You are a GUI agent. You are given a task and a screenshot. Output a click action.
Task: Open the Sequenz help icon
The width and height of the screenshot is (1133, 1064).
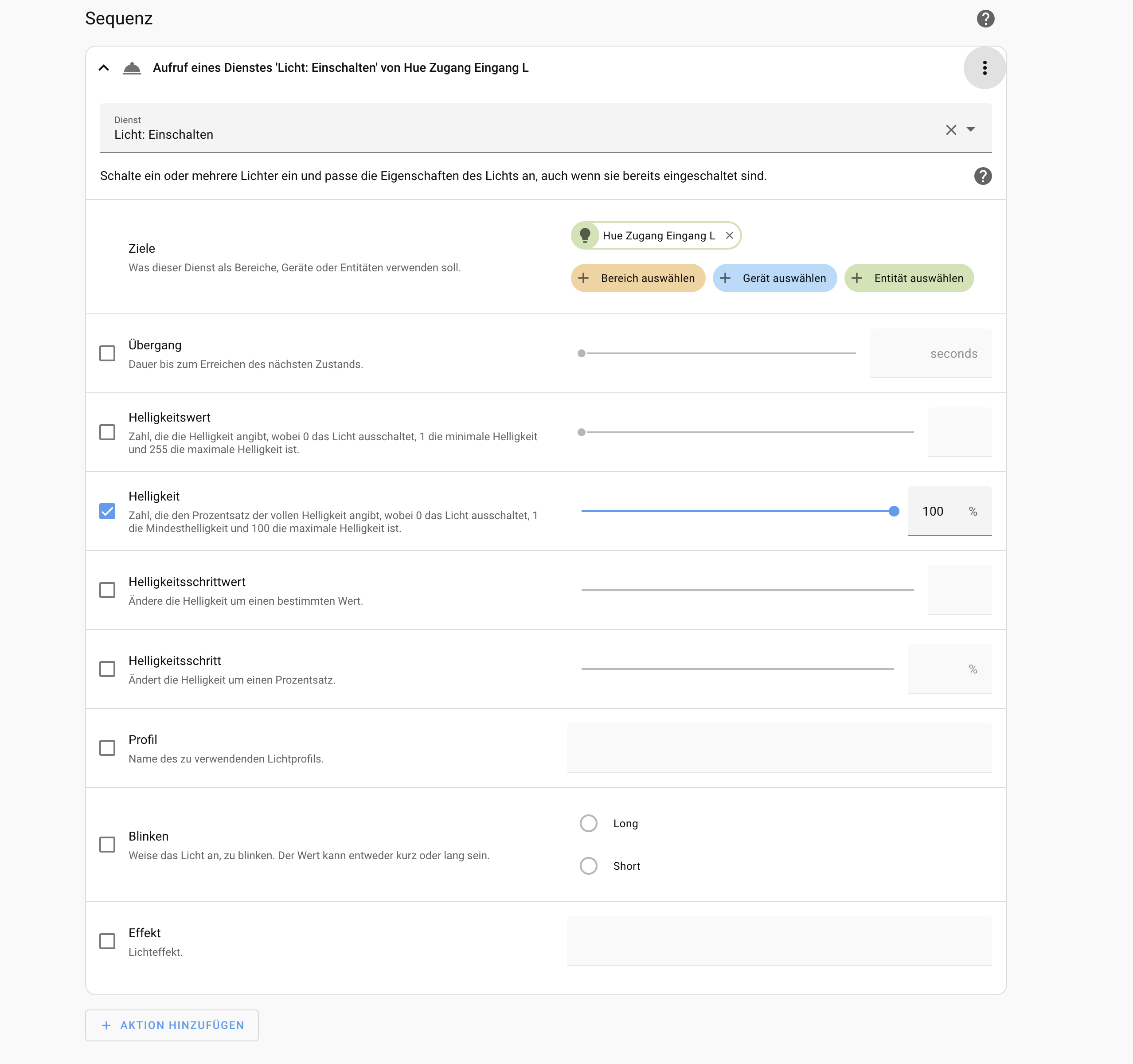click(x=985, y=19)
